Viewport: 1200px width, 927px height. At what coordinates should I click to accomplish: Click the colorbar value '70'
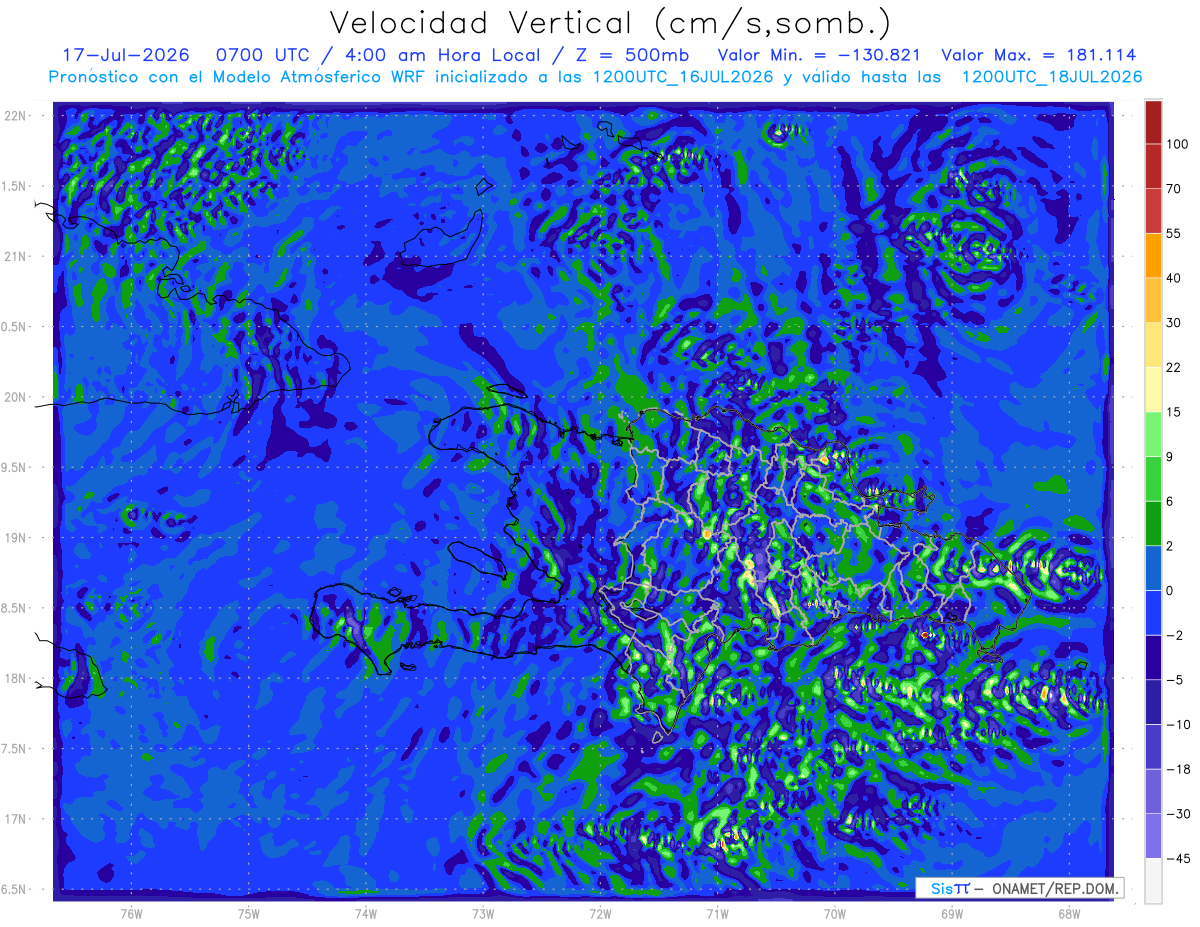point(1174,189)
